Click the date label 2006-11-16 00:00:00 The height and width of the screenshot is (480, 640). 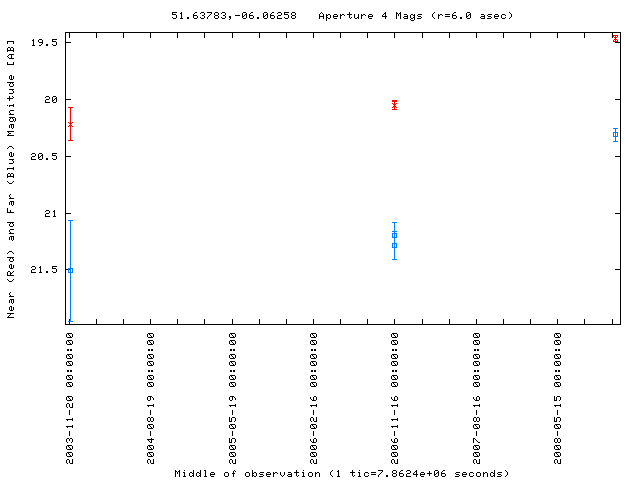(394, 398)
